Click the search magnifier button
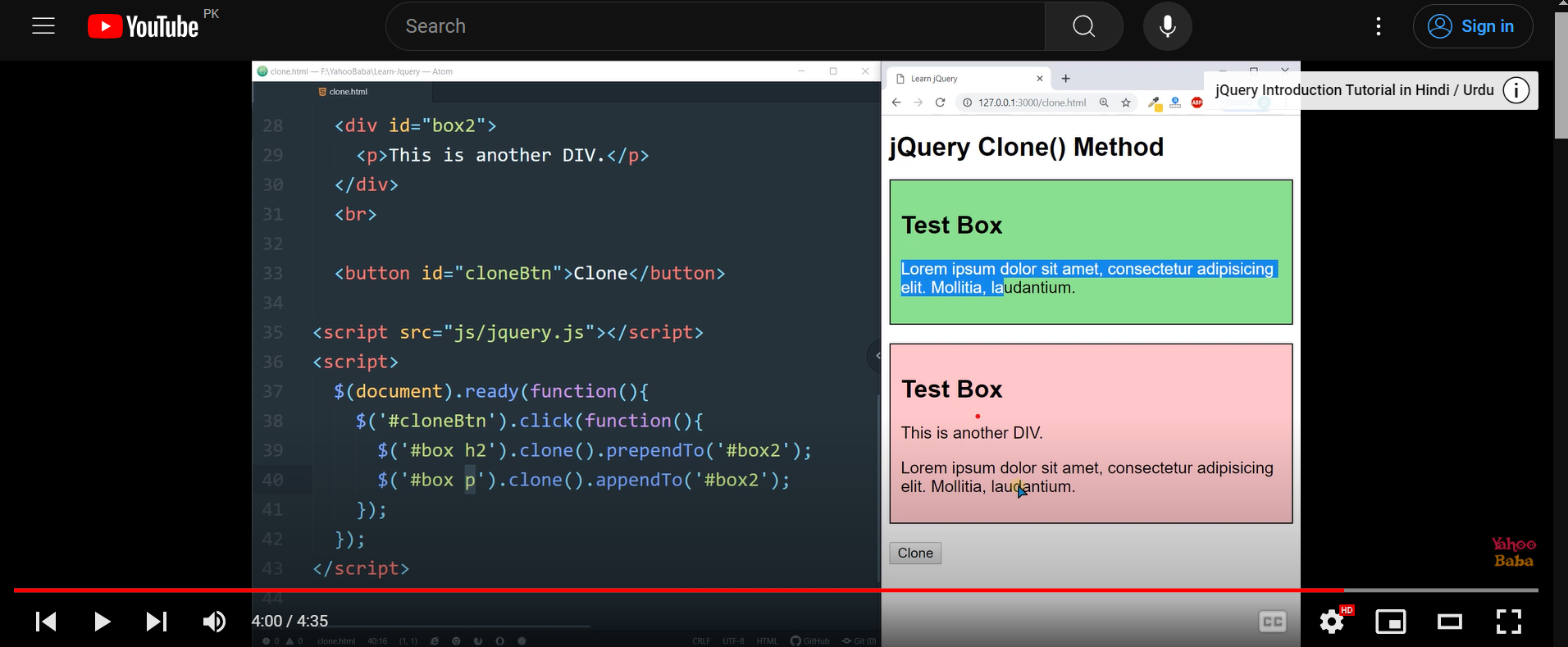 [x=1083, y=26]
